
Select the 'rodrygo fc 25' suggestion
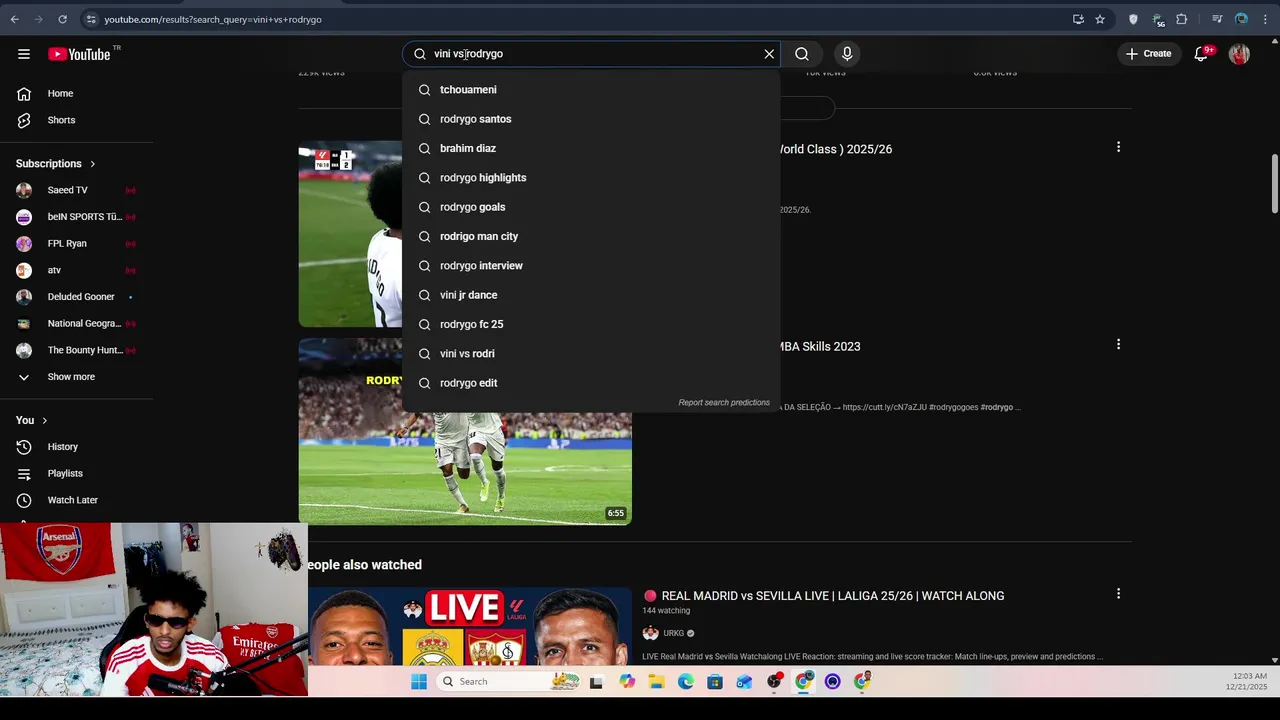591,324
